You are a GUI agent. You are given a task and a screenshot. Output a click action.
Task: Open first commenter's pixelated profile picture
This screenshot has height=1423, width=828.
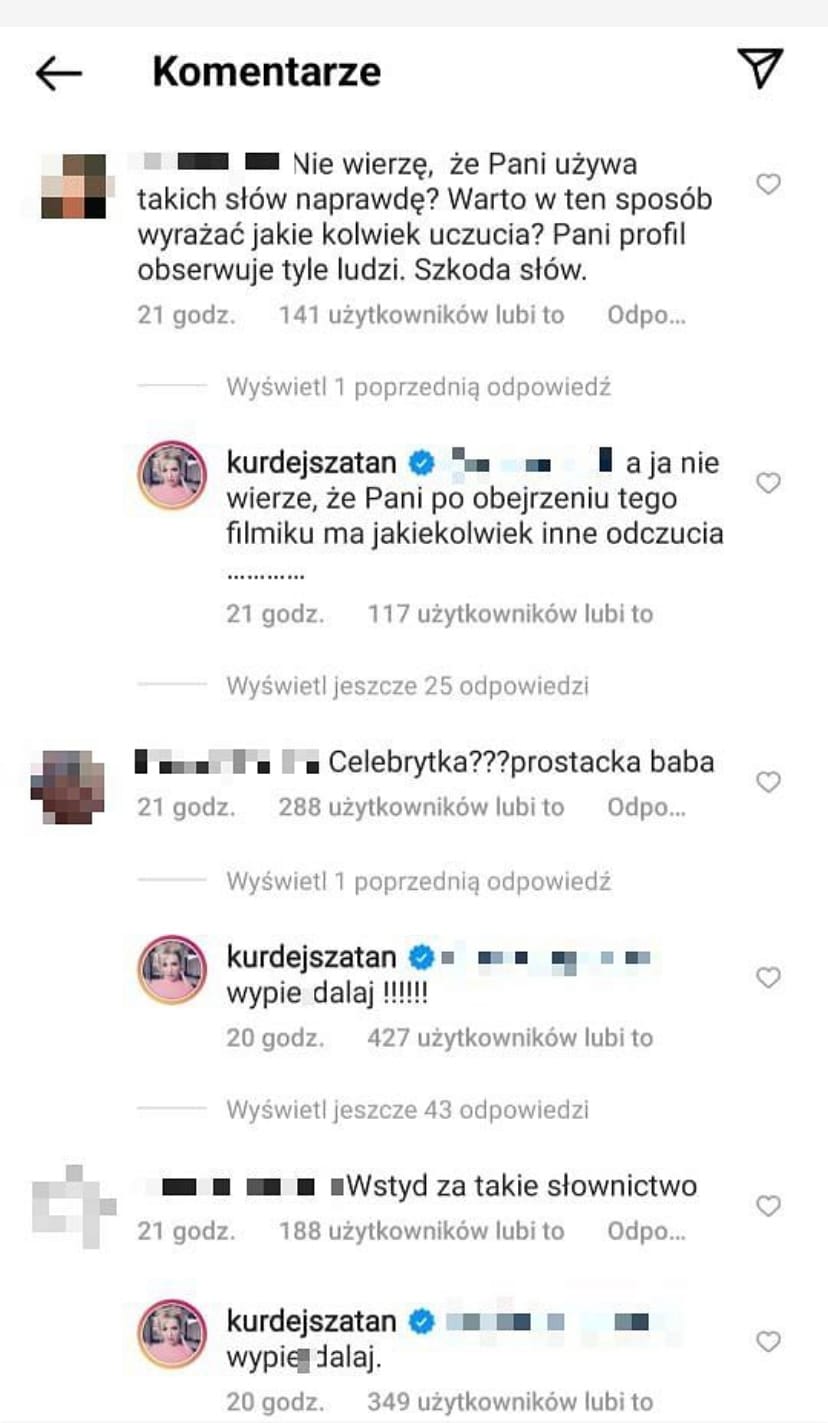(73, 185)
